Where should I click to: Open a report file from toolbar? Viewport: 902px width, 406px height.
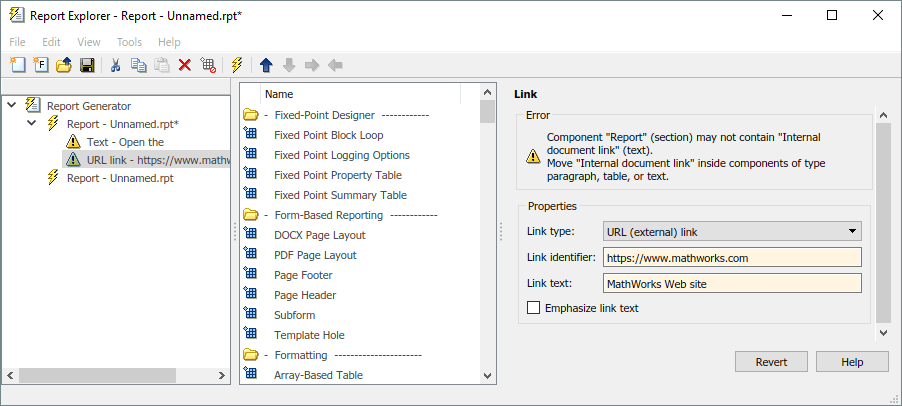click(x=63, y=65)
